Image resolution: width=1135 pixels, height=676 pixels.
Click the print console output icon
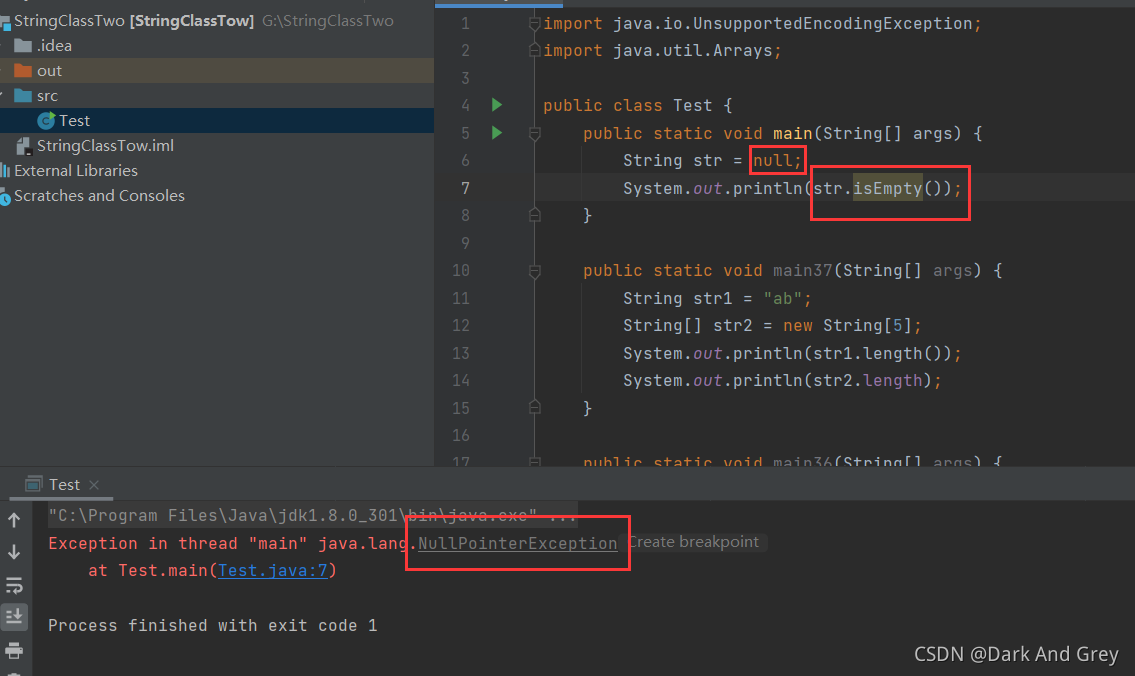pyautogui.click(x=14, y=650)
